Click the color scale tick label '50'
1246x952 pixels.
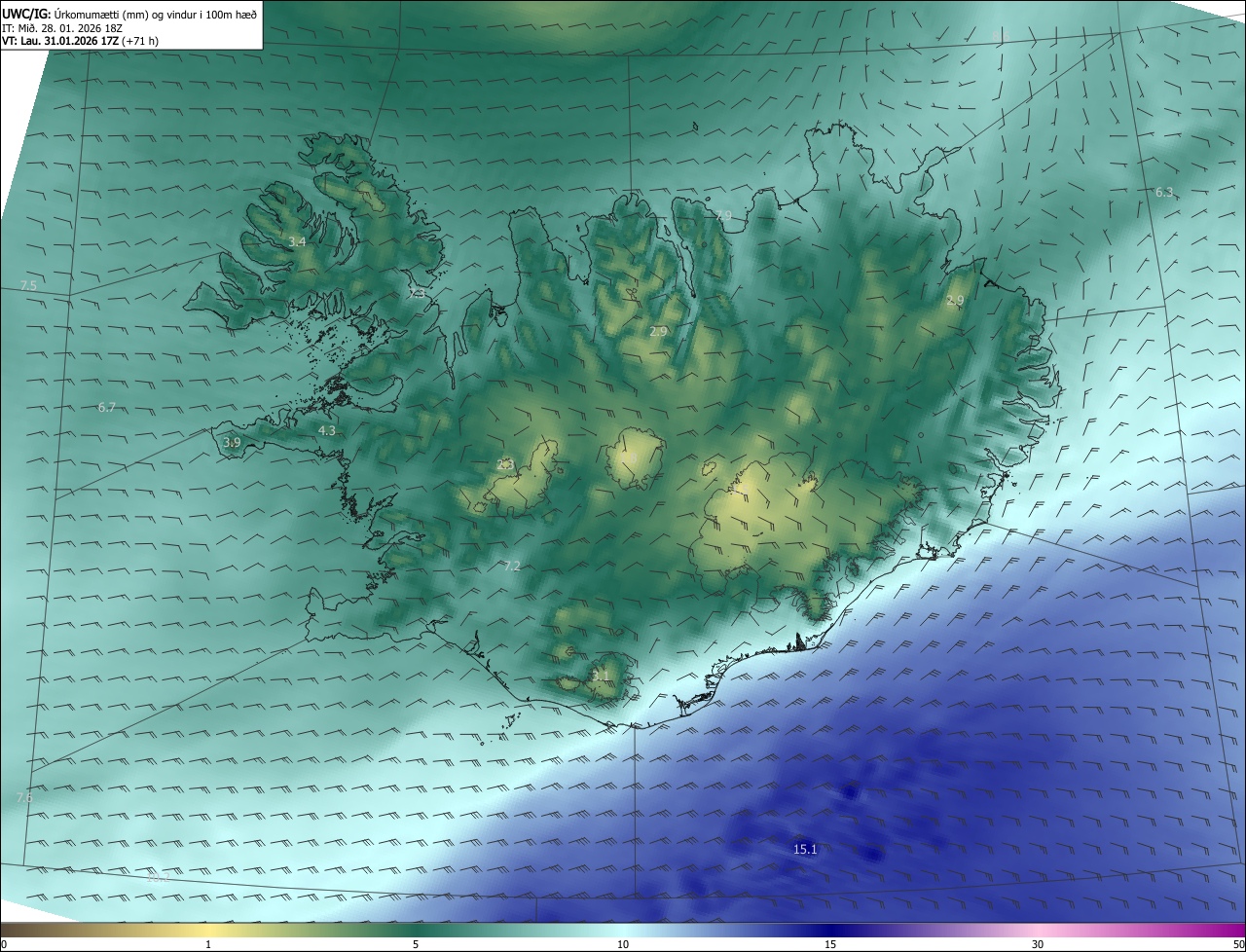pos(1238,944)
